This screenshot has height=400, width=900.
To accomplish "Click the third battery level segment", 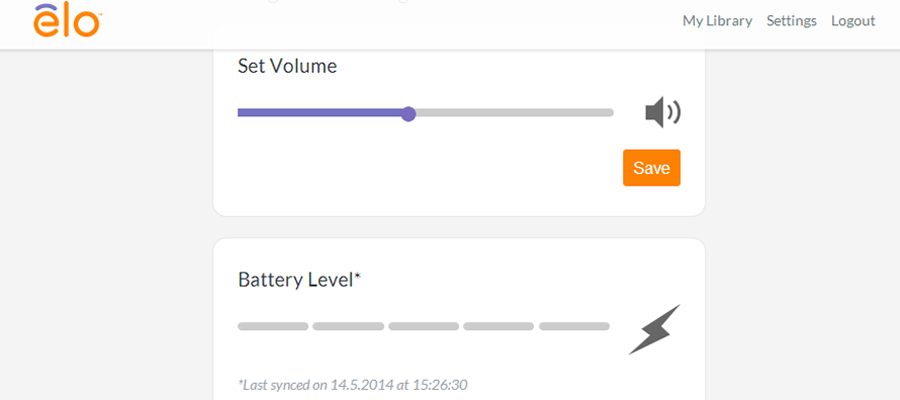I will (424, 327).
